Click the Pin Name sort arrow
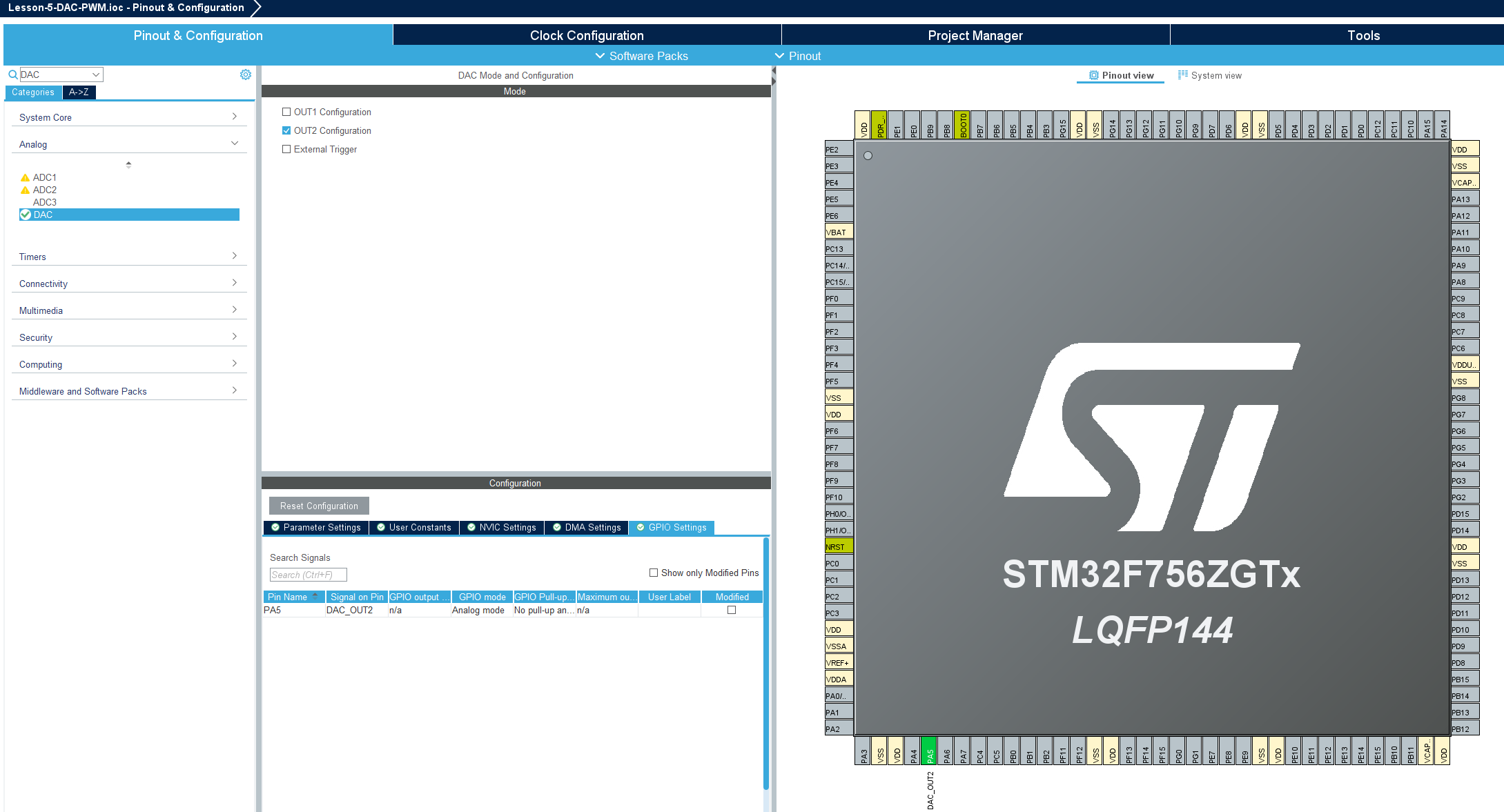Image resolution: width=1504 pixels, height=812 pixels. click(x=315, y=595)
